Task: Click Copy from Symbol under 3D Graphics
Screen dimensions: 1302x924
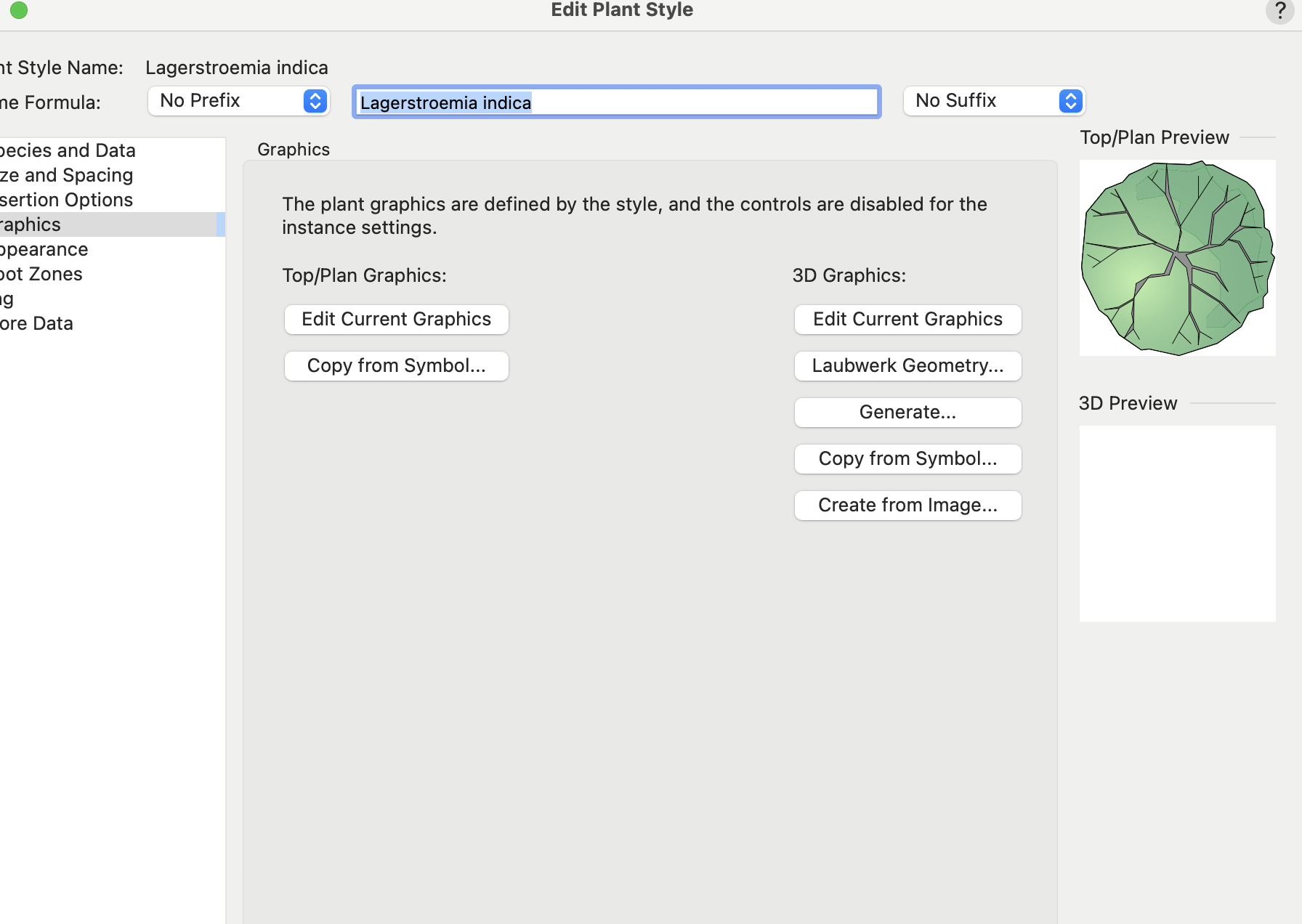Action: [907, 459]
